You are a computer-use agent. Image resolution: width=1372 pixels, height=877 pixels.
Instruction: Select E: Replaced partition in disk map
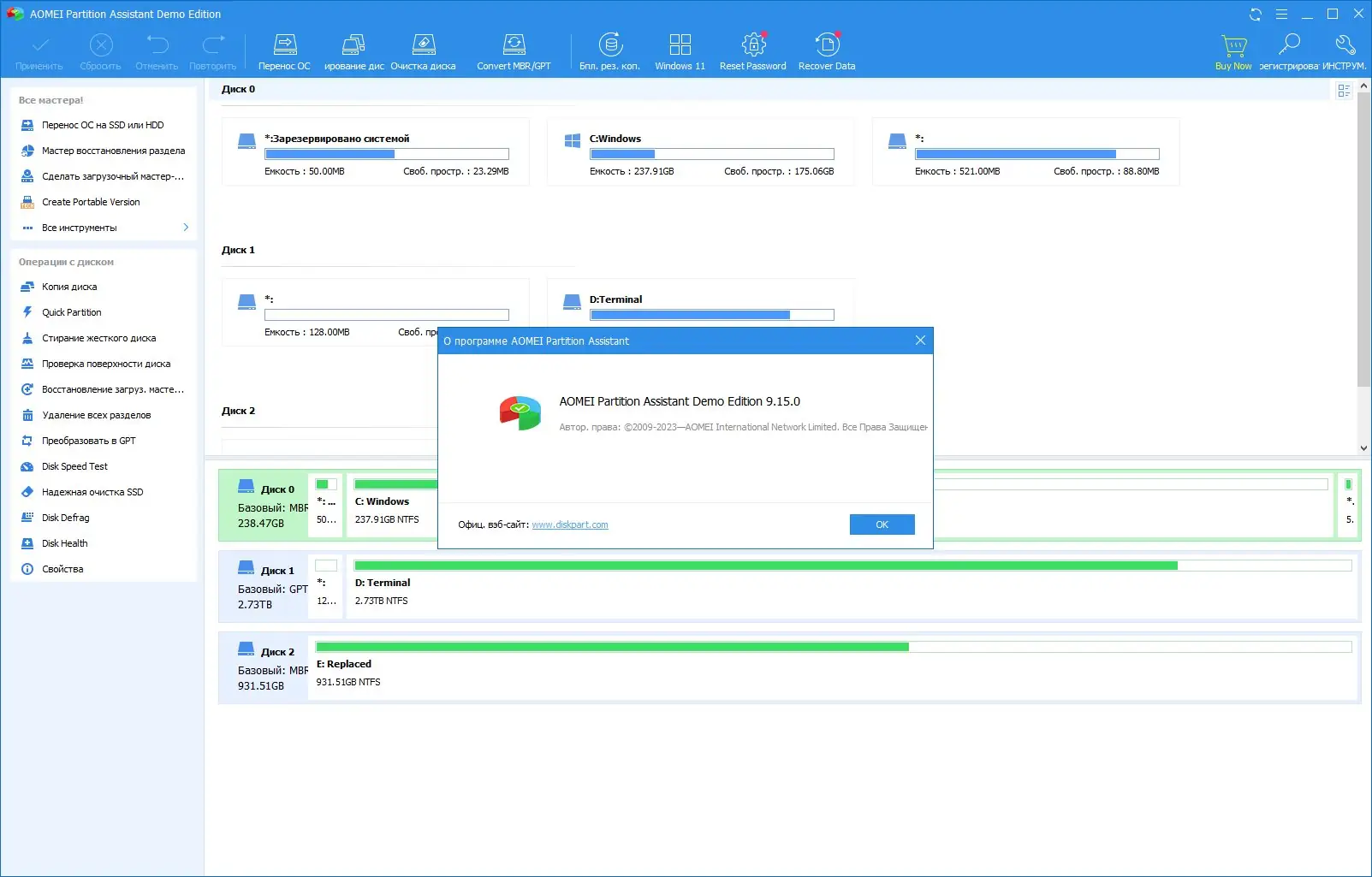(x=834, y=668)
